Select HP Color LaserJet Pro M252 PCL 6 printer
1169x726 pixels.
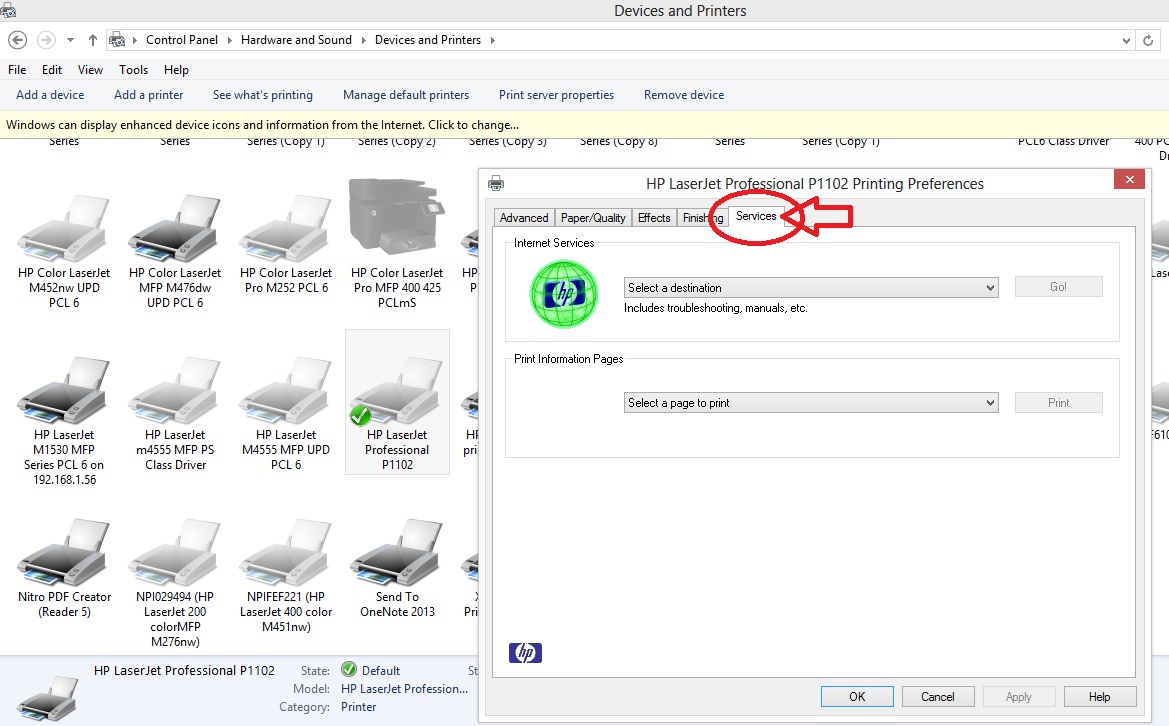click(x=286, y=230)
